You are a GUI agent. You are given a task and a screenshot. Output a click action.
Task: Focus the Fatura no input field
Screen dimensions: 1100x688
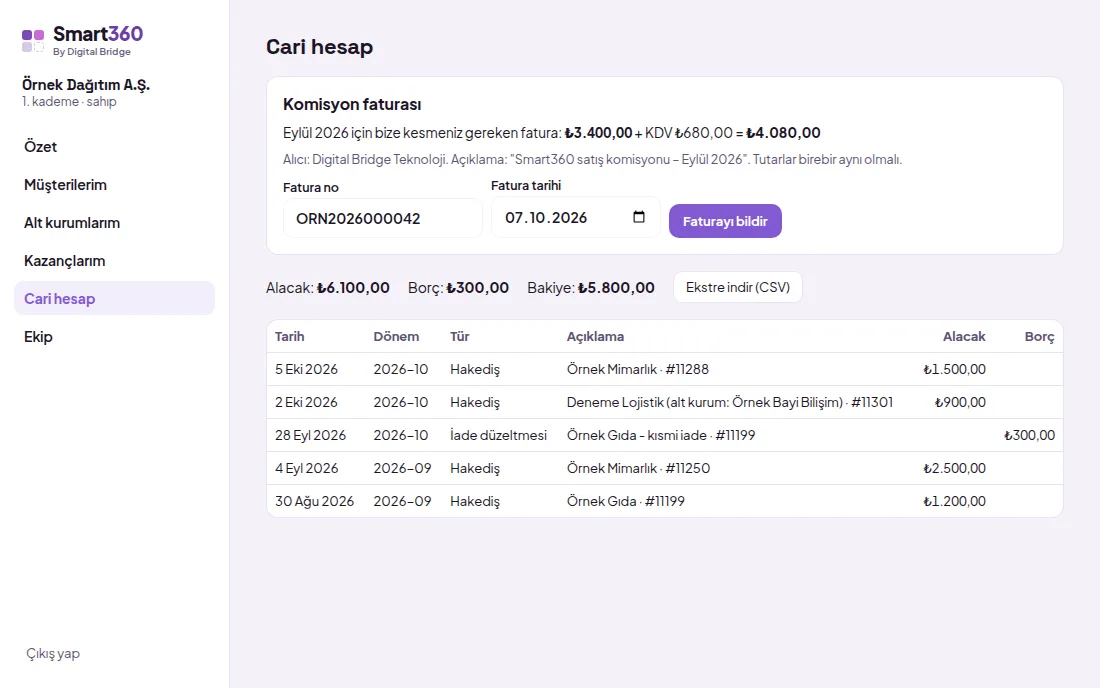382,218
